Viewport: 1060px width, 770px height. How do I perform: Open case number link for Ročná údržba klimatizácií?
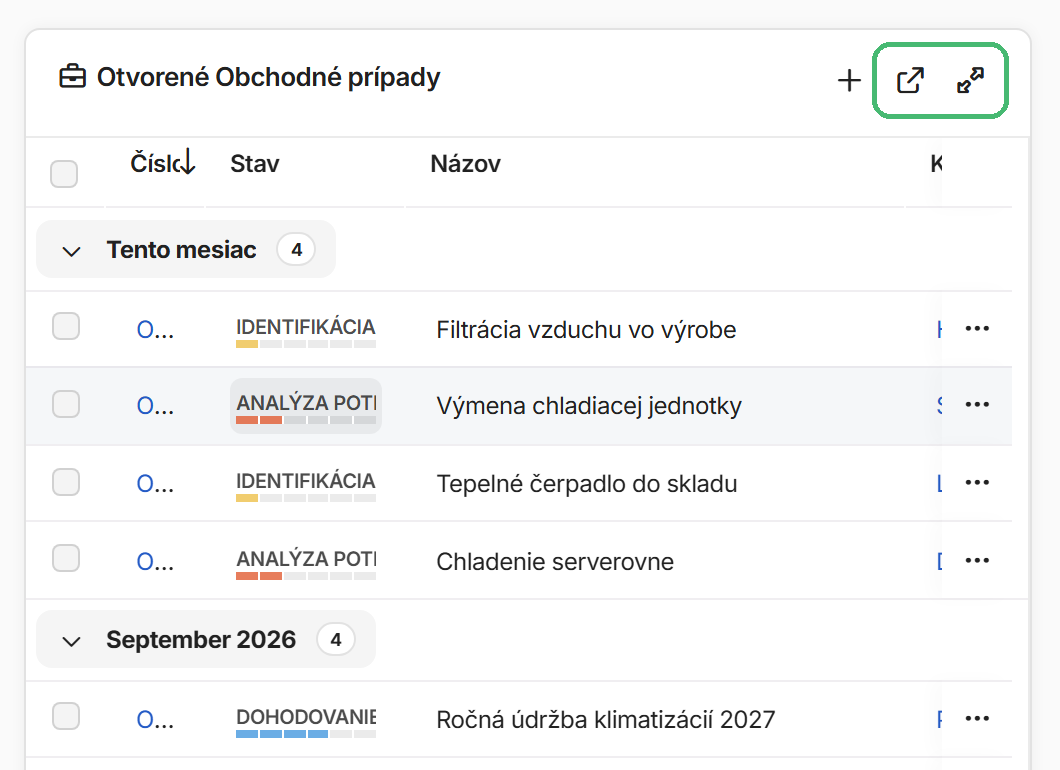(155, 720)
